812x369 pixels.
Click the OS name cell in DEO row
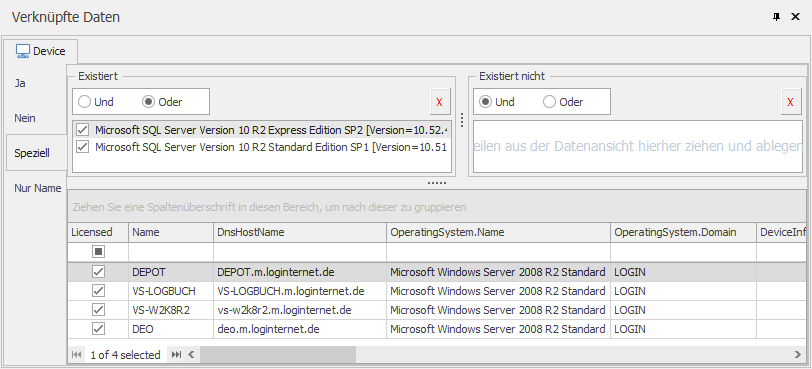[x=499, y=329]
